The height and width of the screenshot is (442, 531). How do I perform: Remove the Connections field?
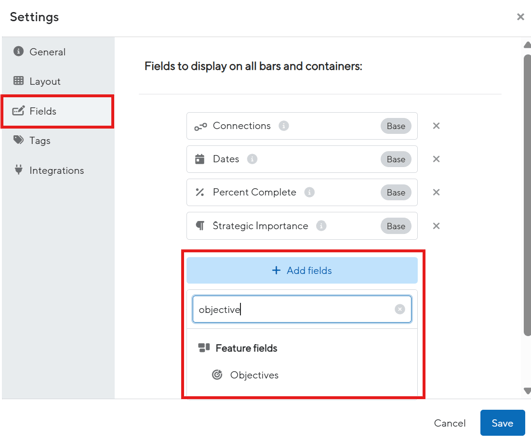(x=436, y=126)
